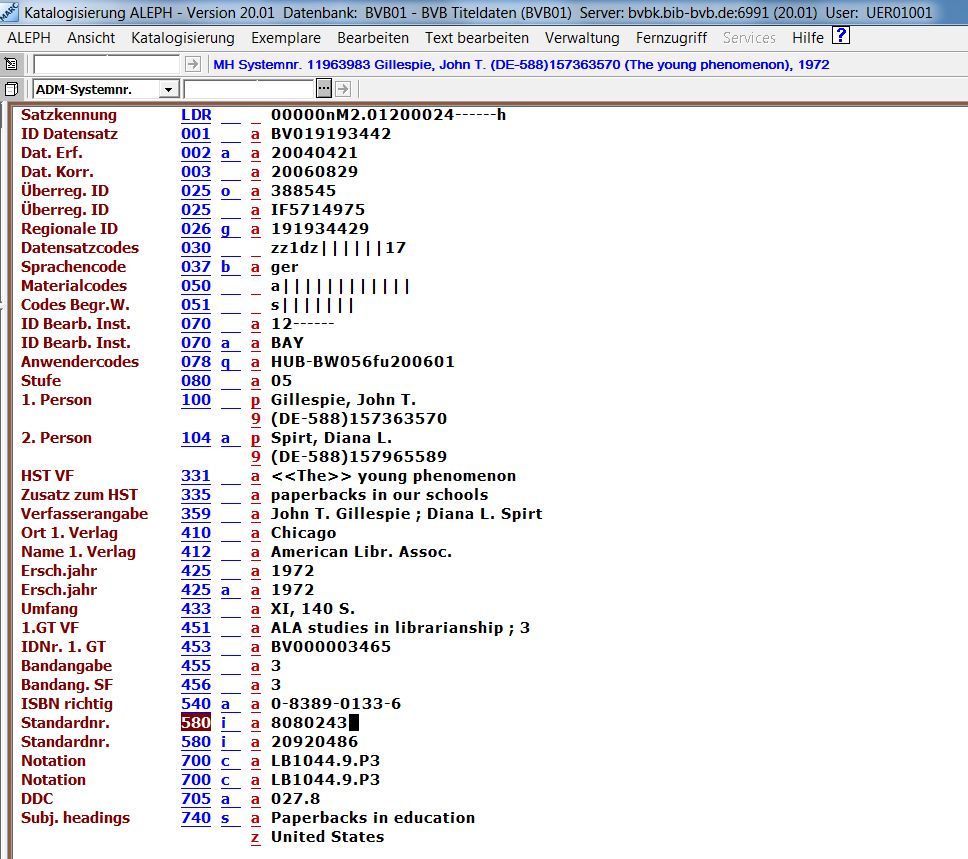Screen dimensions: 968x859
Task: Click field tag 740 for Subj. headings
Action: (x=196, y=818)
